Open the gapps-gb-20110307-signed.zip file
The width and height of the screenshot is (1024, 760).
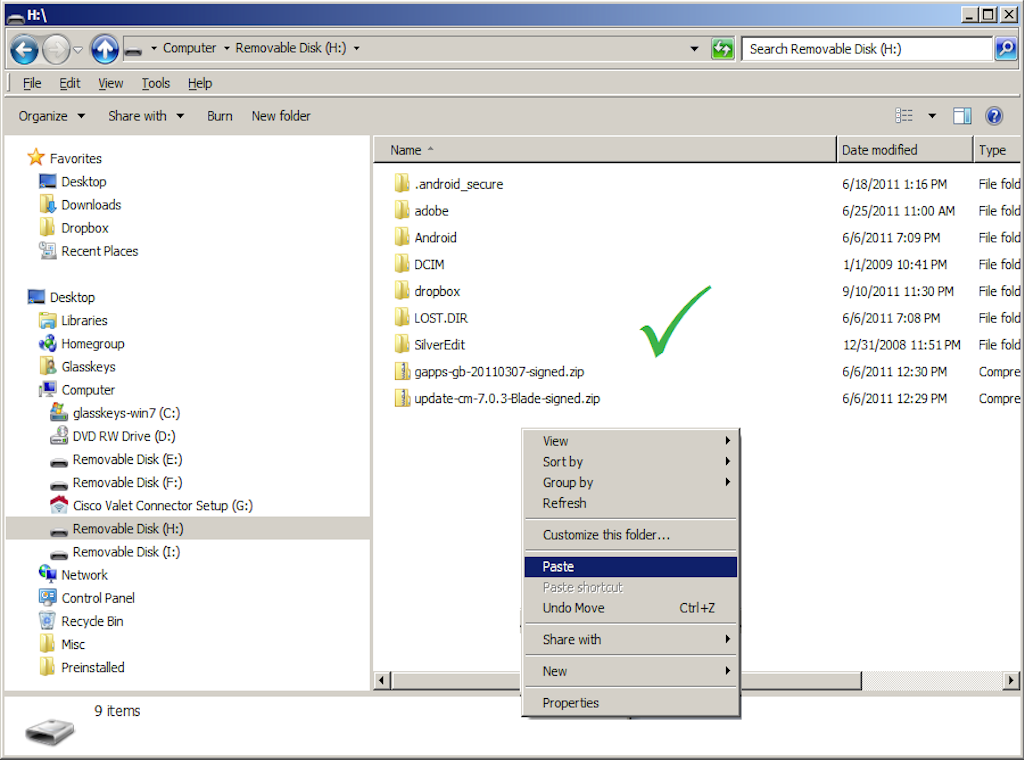click(498, 372)
